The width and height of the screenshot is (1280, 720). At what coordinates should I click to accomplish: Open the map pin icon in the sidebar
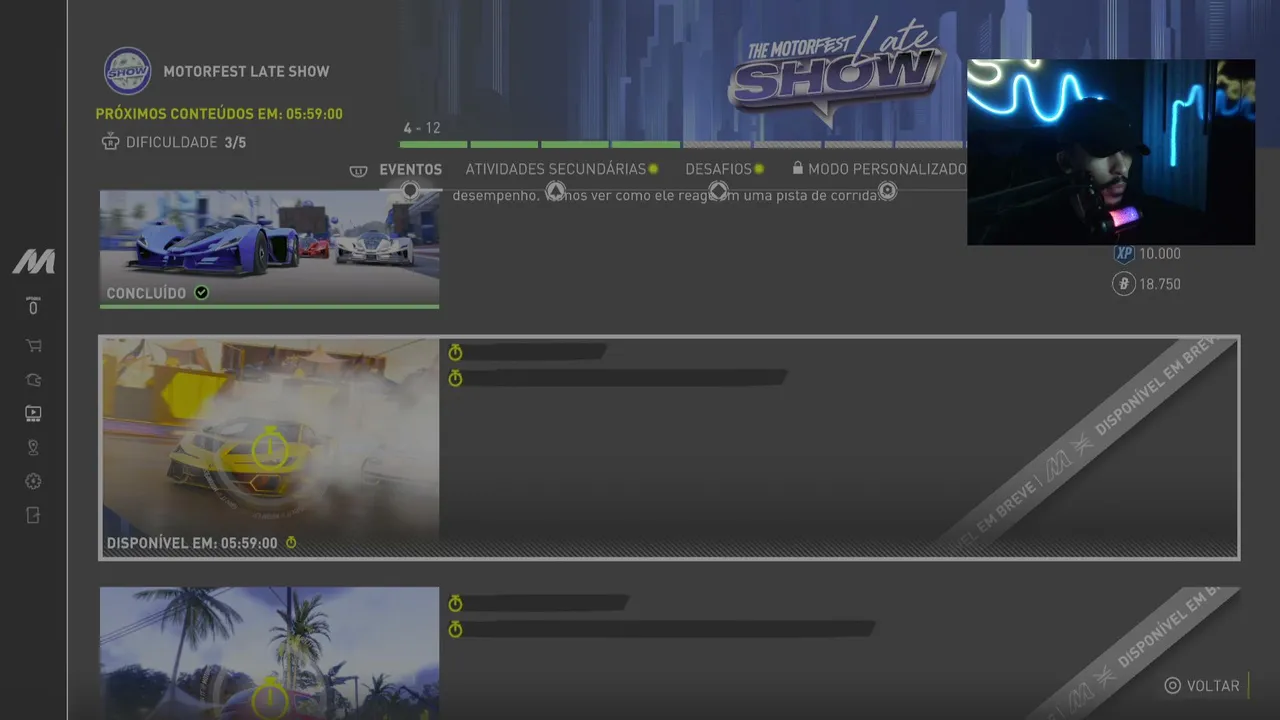pyautogui.click(x=33, y=447)
